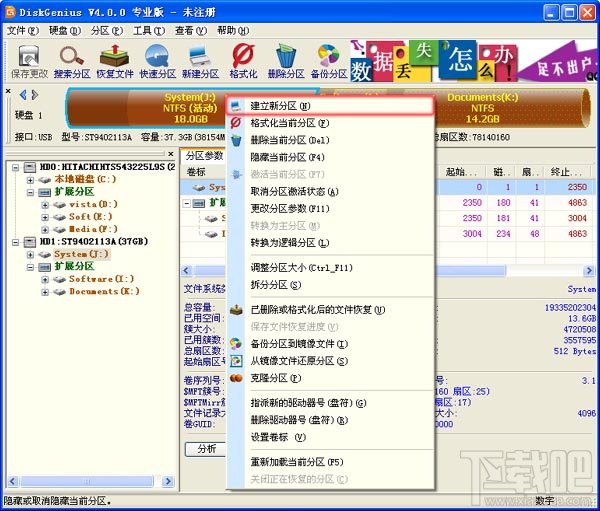The height and width of the screenshot is (511, 600).
Task: Expand the Media(F:) tree node
Action: [x=45, y=230]
